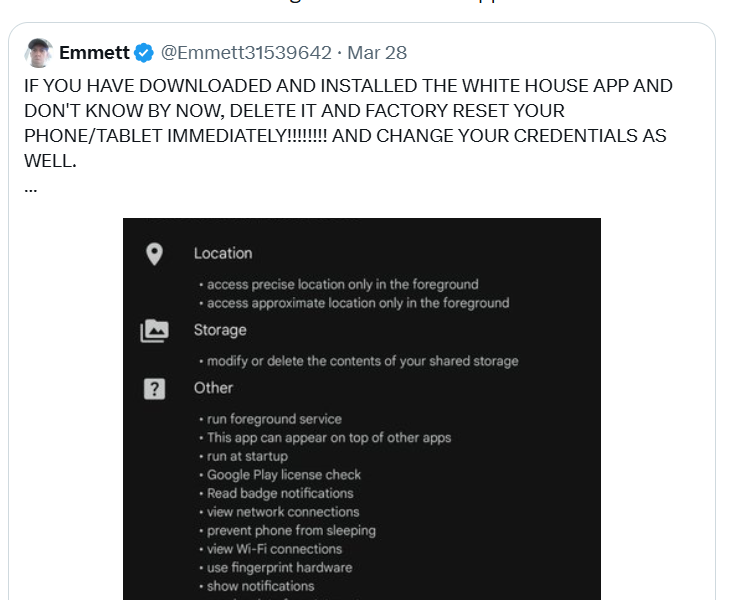Click the Storage heading in the image

[x=220, y=330]
